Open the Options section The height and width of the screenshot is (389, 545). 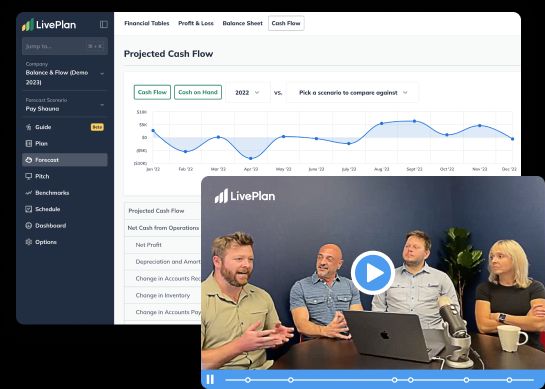[65, 242]
